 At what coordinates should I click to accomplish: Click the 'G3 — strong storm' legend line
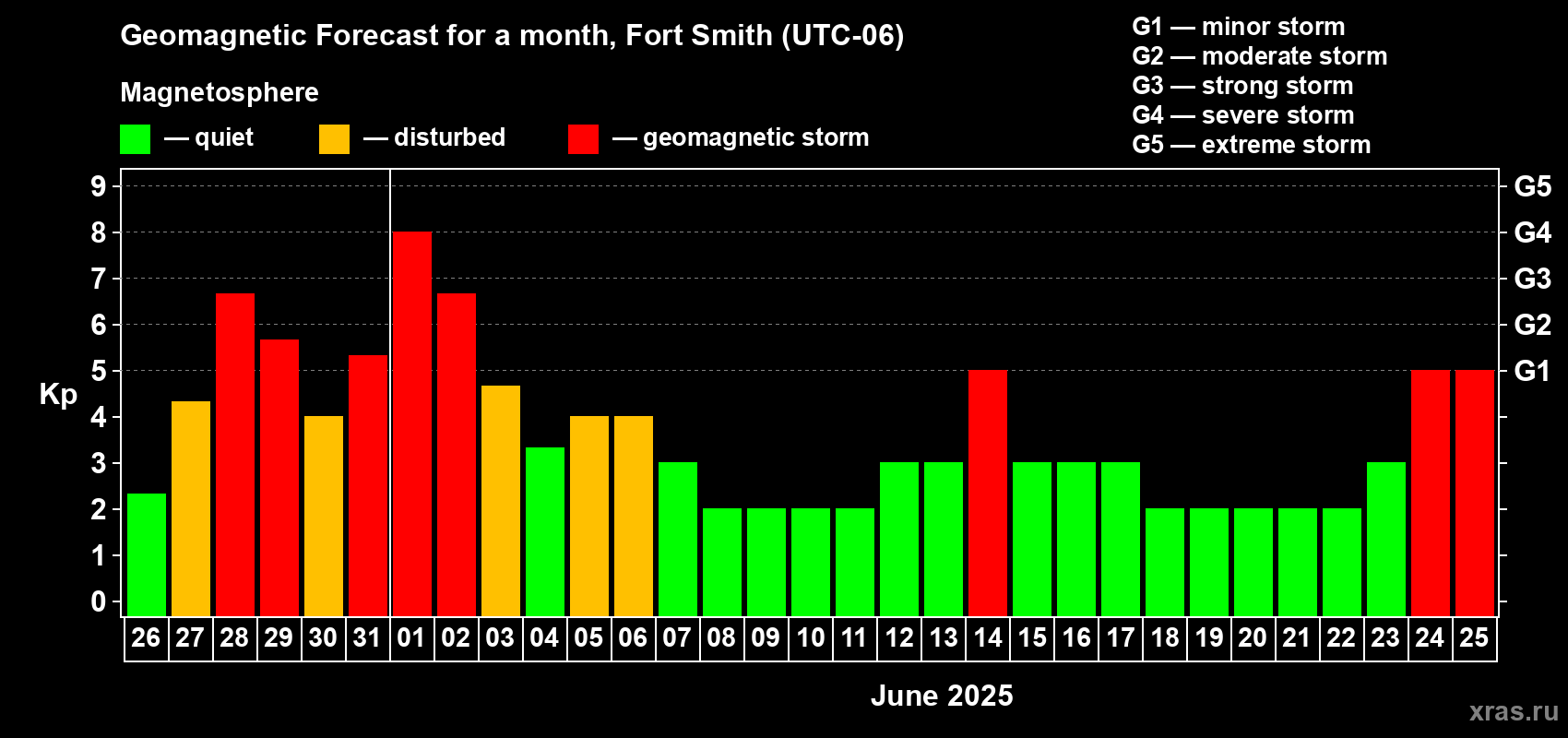pos(1242,86)
